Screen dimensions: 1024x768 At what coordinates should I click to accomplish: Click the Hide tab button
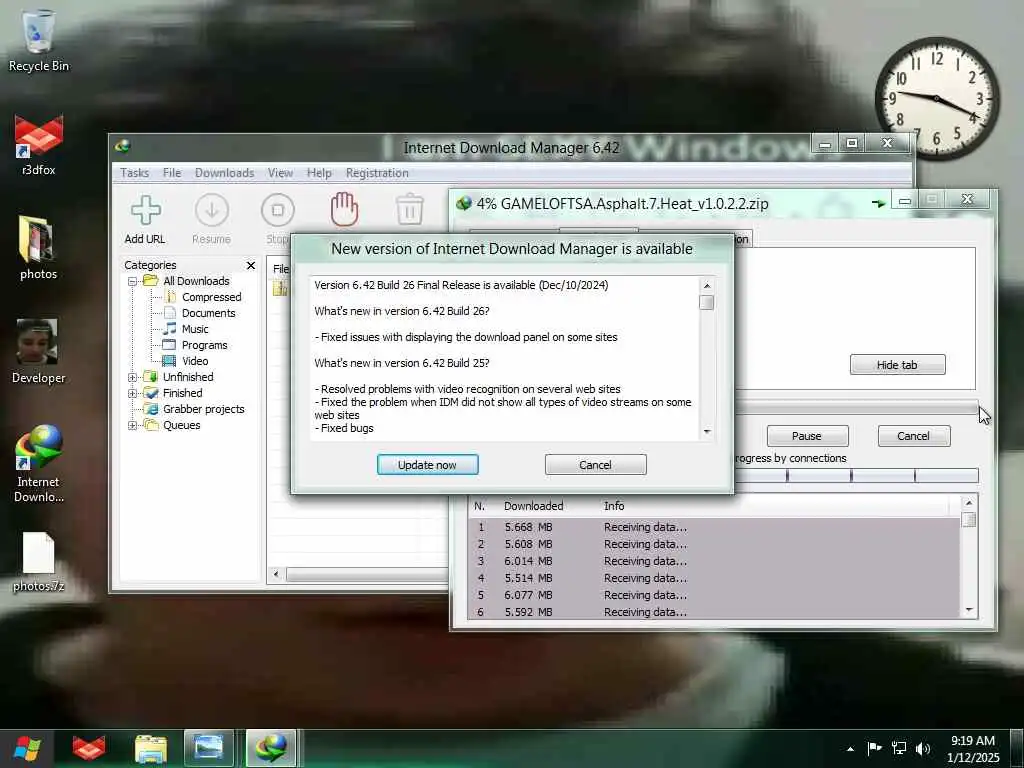point(897,365)
